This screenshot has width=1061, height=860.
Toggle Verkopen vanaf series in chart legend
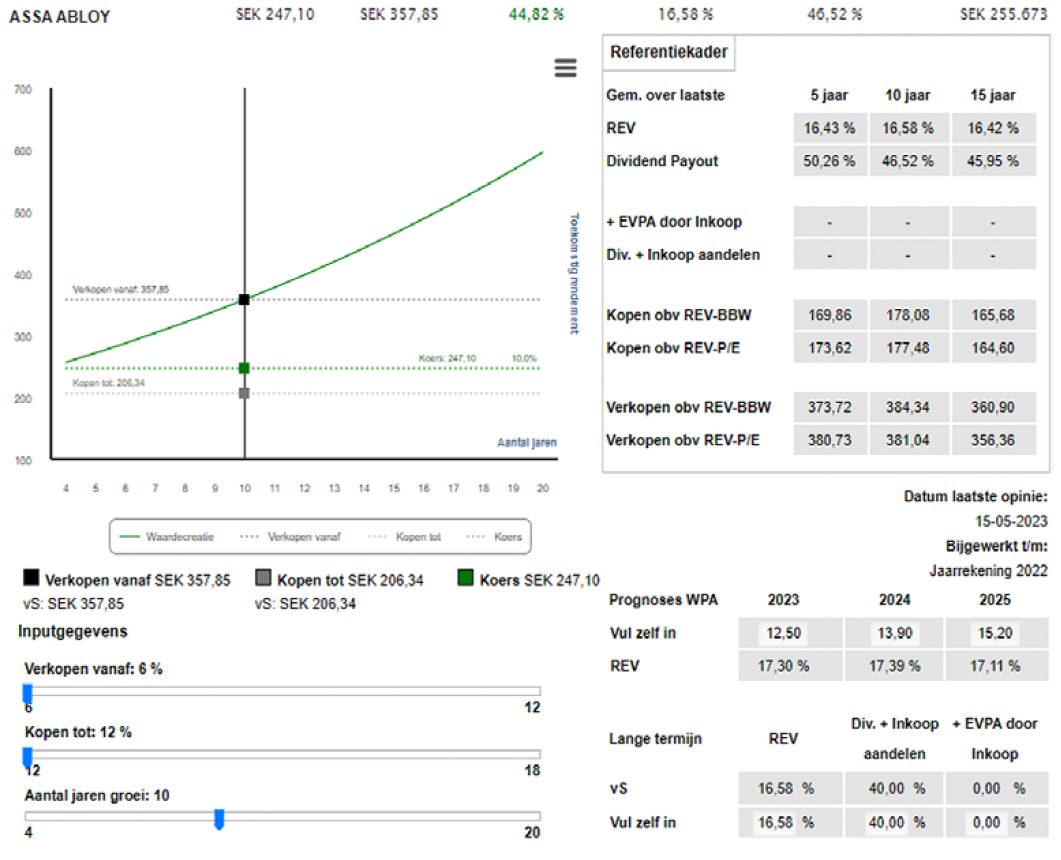coord(290,537)
